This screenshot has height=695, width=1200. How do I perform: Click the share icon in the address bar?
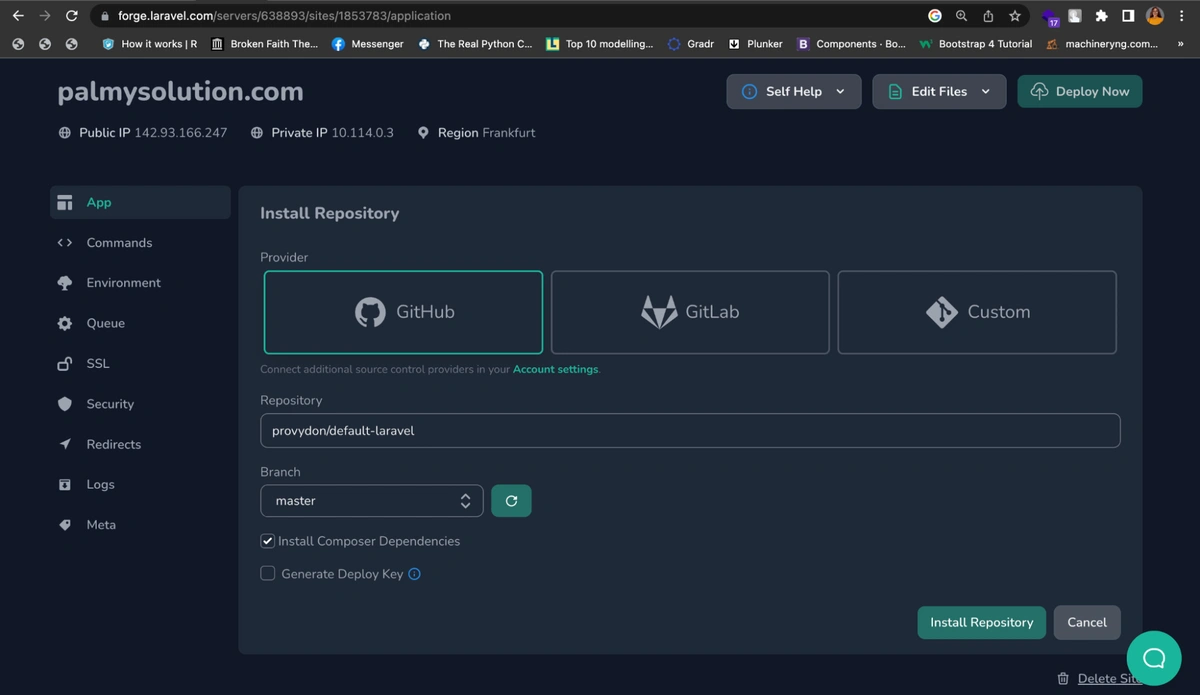[988, 16]
